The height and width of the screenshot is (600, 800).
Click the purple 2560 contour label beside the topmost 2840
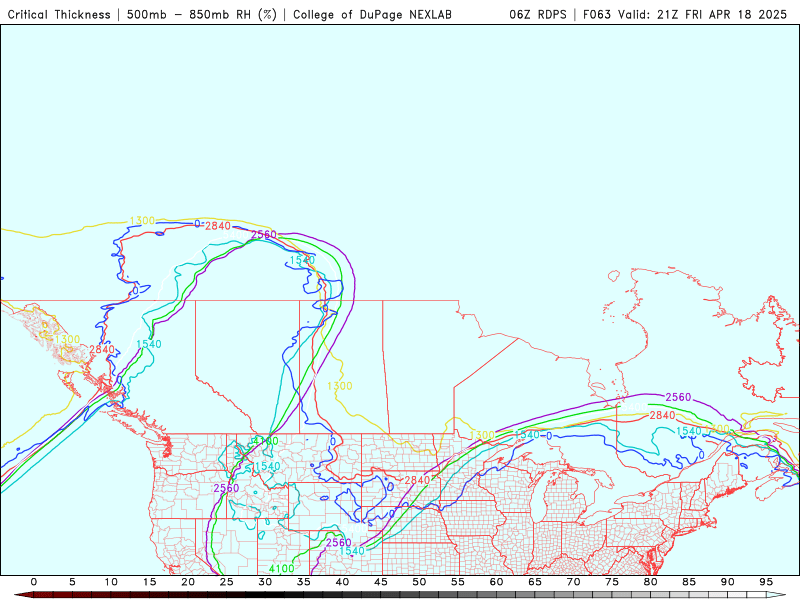264,235
